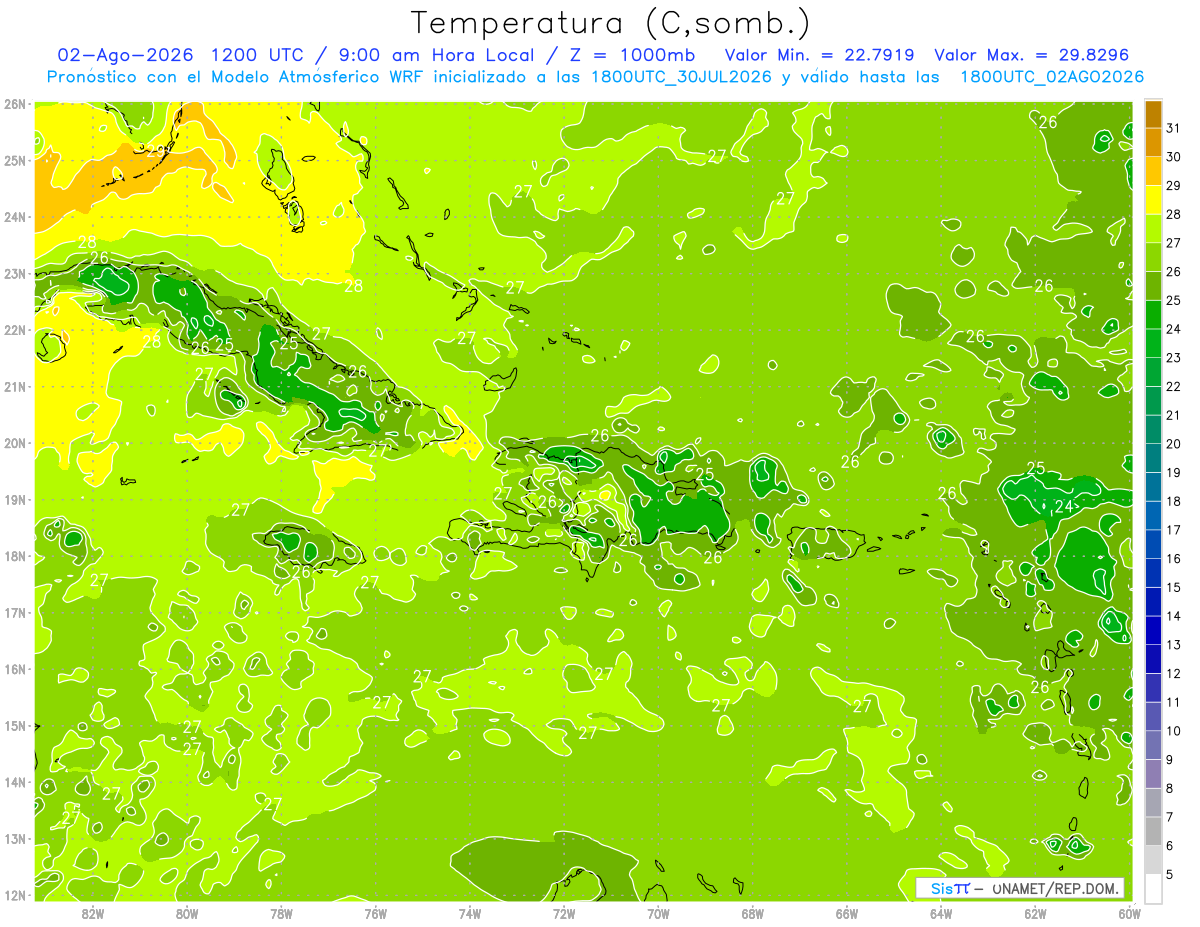Image resolution: width=1200 pixels, height=927 pixels.
Task: Click latitude axis label 25N
Action: (x=15, y=161)
